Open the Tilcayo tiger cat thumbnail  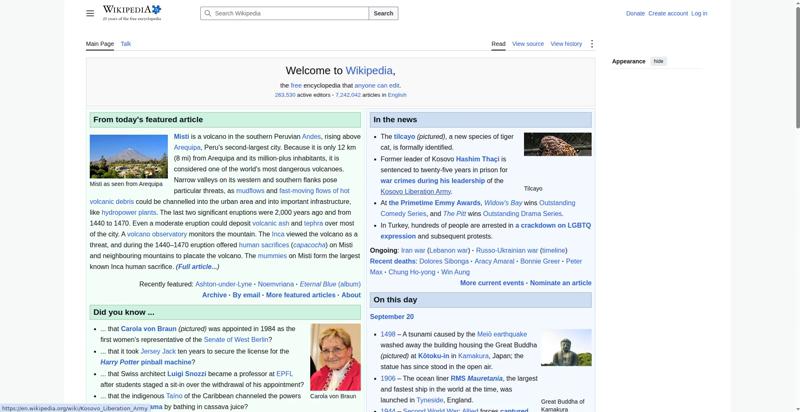point(558,144)
